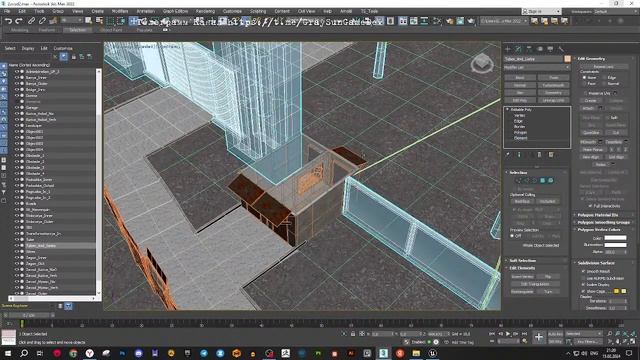Image resolution: width=640 pixels, height=360 pixels.
Task: Select None constraint radio button
Action: (584, 77)
